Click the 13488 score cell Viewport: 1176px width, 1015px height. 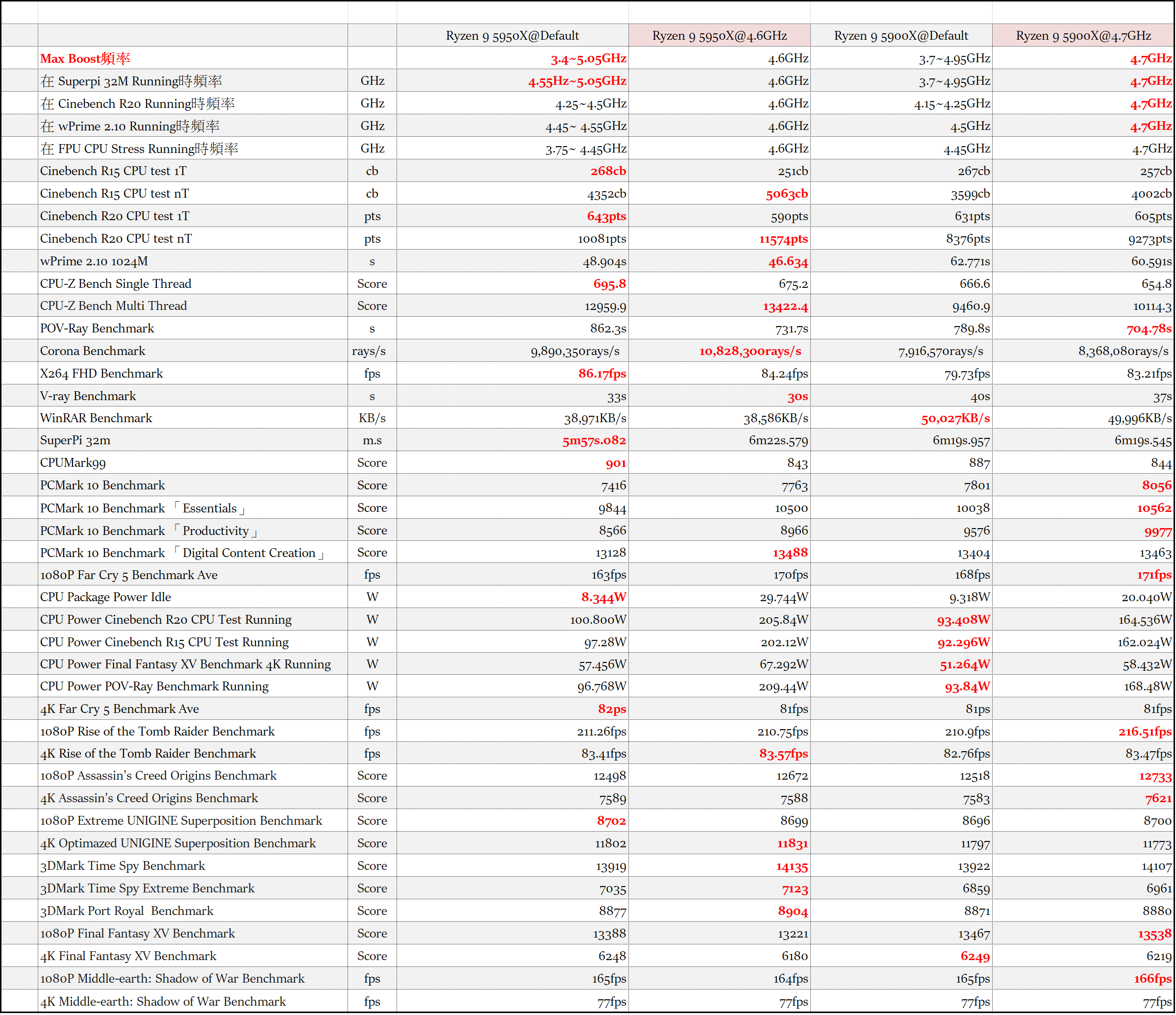[x=790, y=553]
